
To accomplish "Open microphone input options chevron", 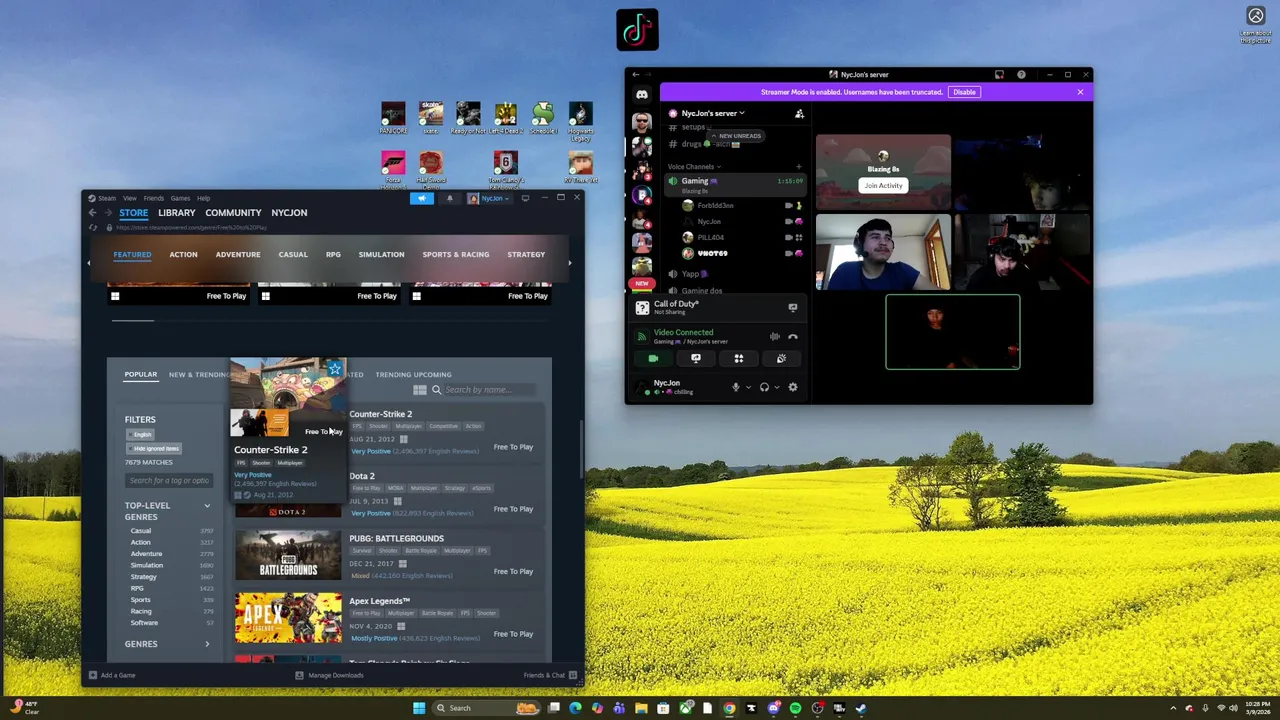I will [x=748, y=387].
